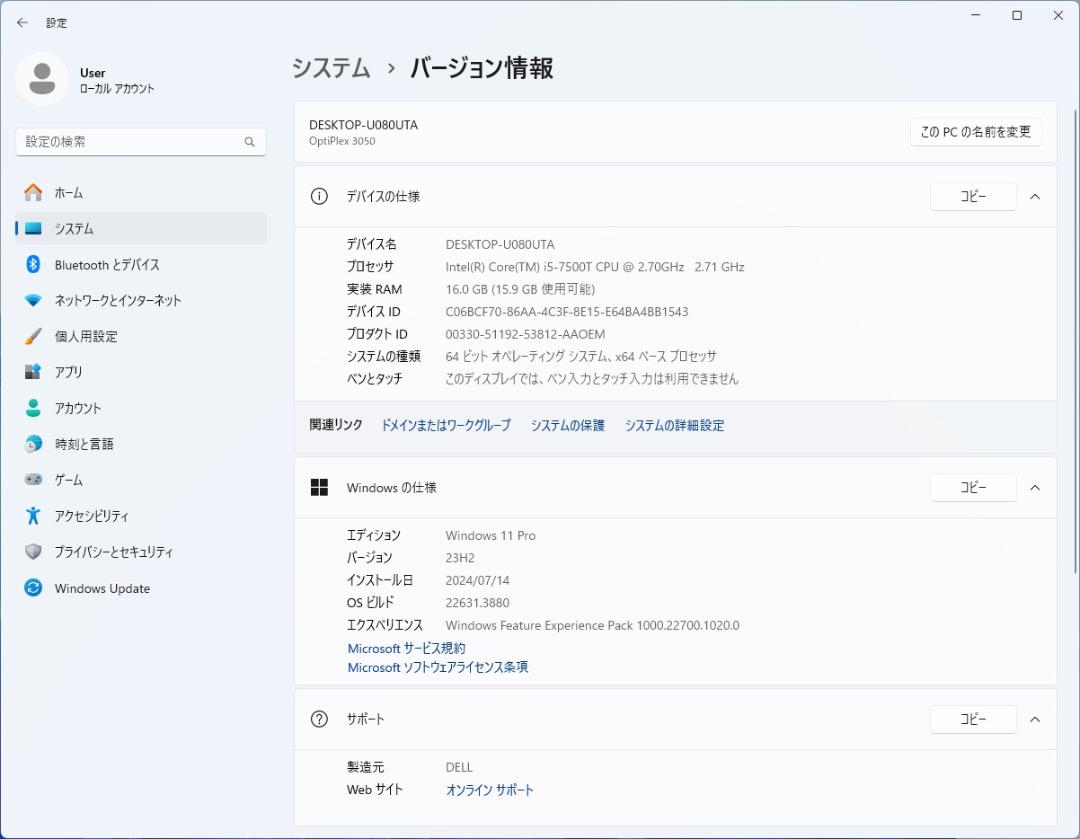Select Bluetooth とデバイス in sidebar

[141, 265]
